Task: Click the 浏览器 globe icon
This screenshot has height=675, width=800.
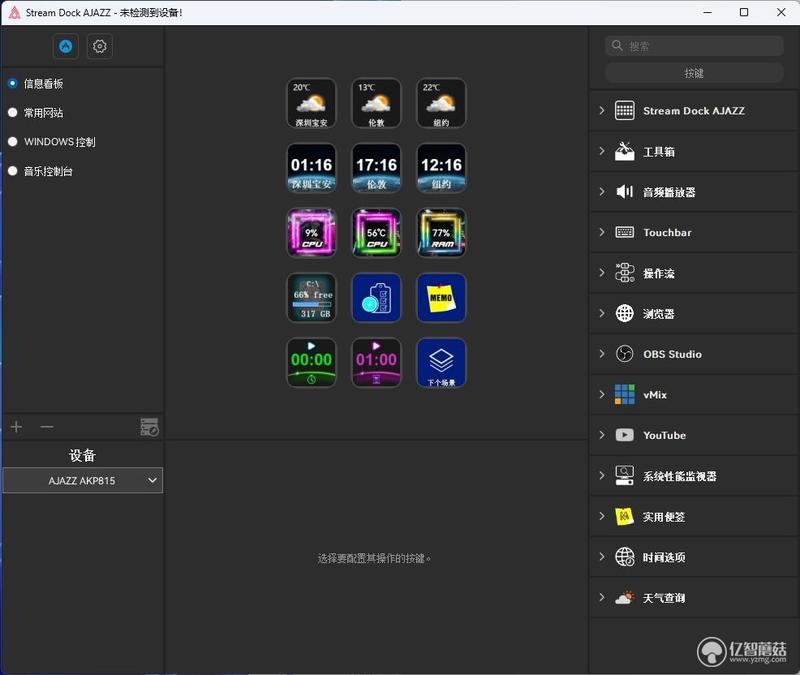Action: coord(624,313)
